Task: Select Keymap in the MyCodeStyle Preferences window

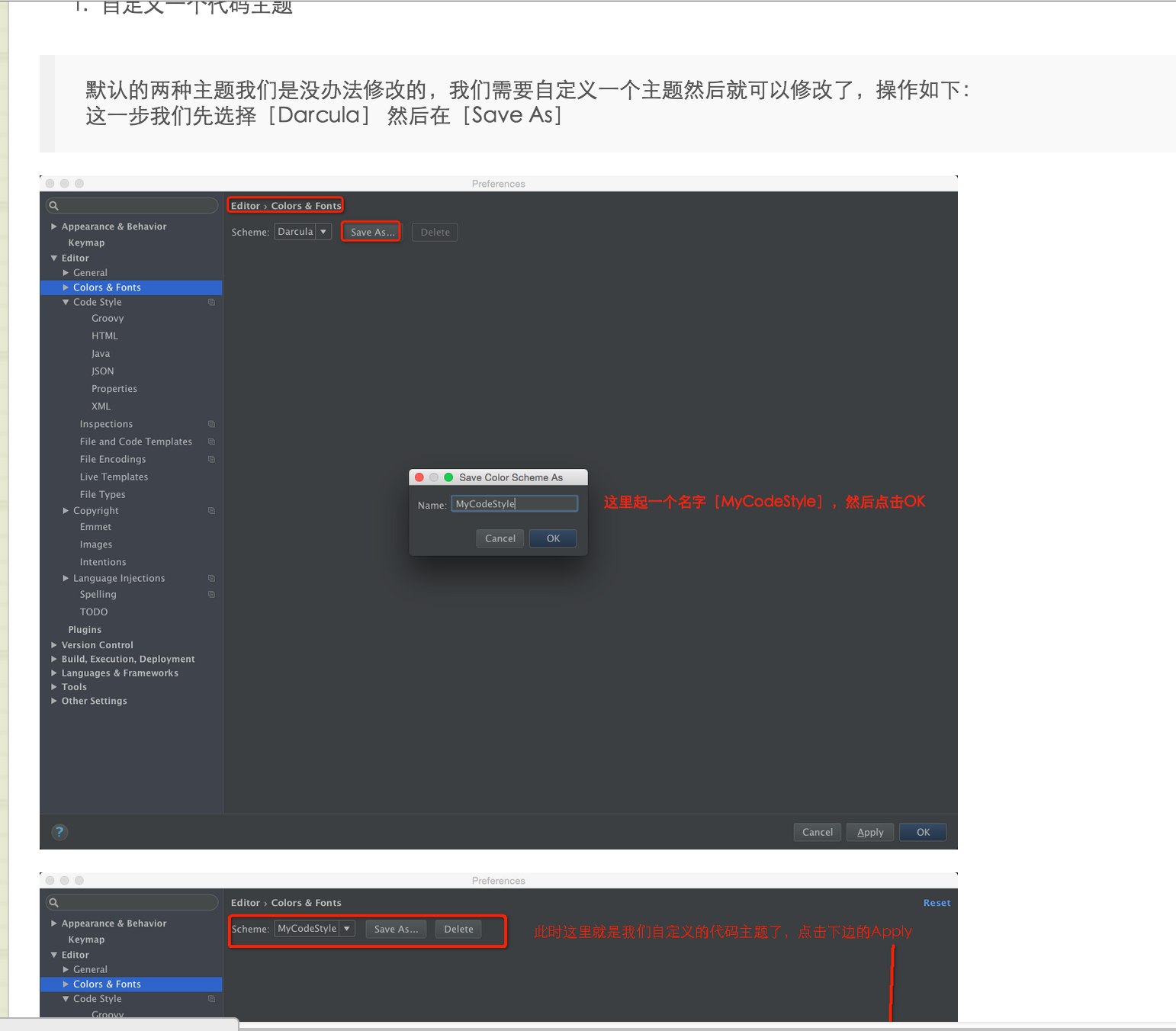Action: 86,939
